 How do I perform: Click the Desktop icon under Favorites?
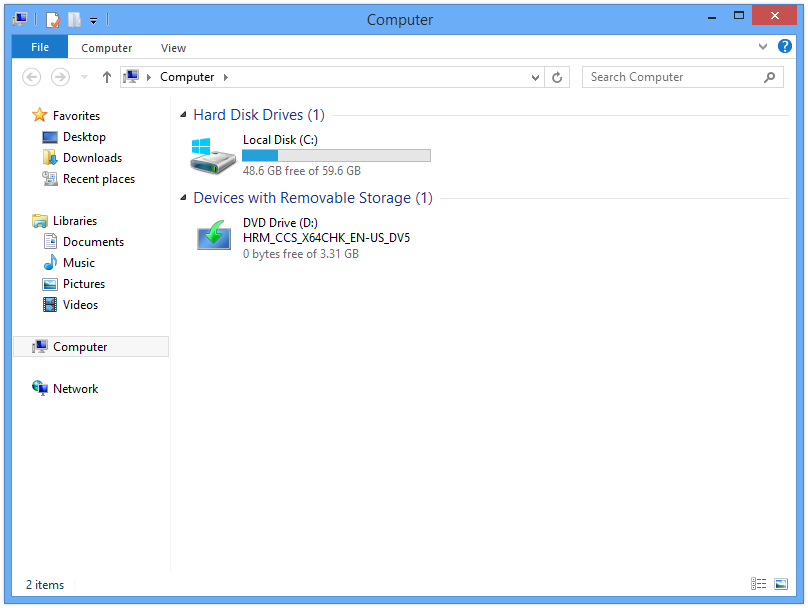tap(50, 137)
